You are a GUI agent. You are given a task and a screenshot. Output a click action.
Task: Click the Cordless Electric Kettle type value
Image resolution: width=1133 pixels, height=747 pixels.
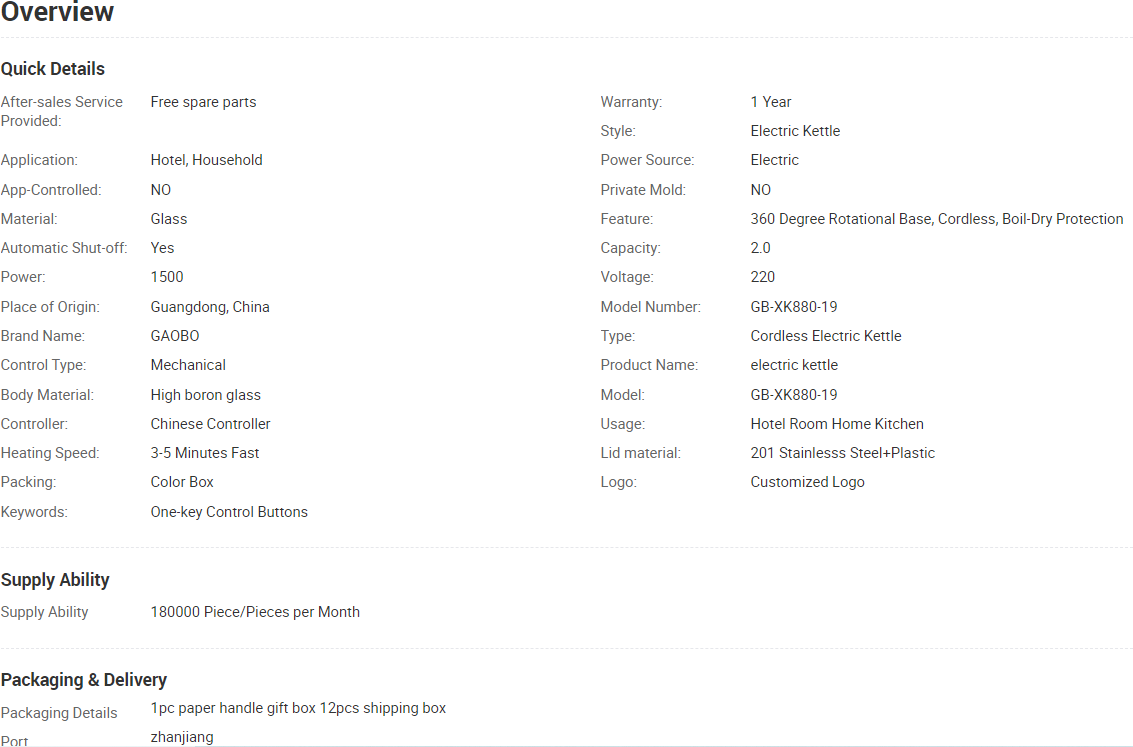tap(826, 336)
